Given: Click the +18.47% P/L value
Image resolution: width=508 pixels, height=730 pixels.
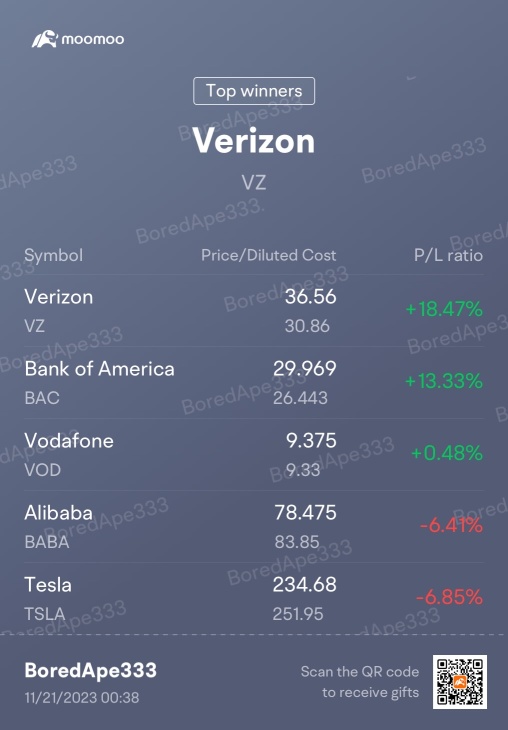Looking at the screenshot, I should (444, 309).
